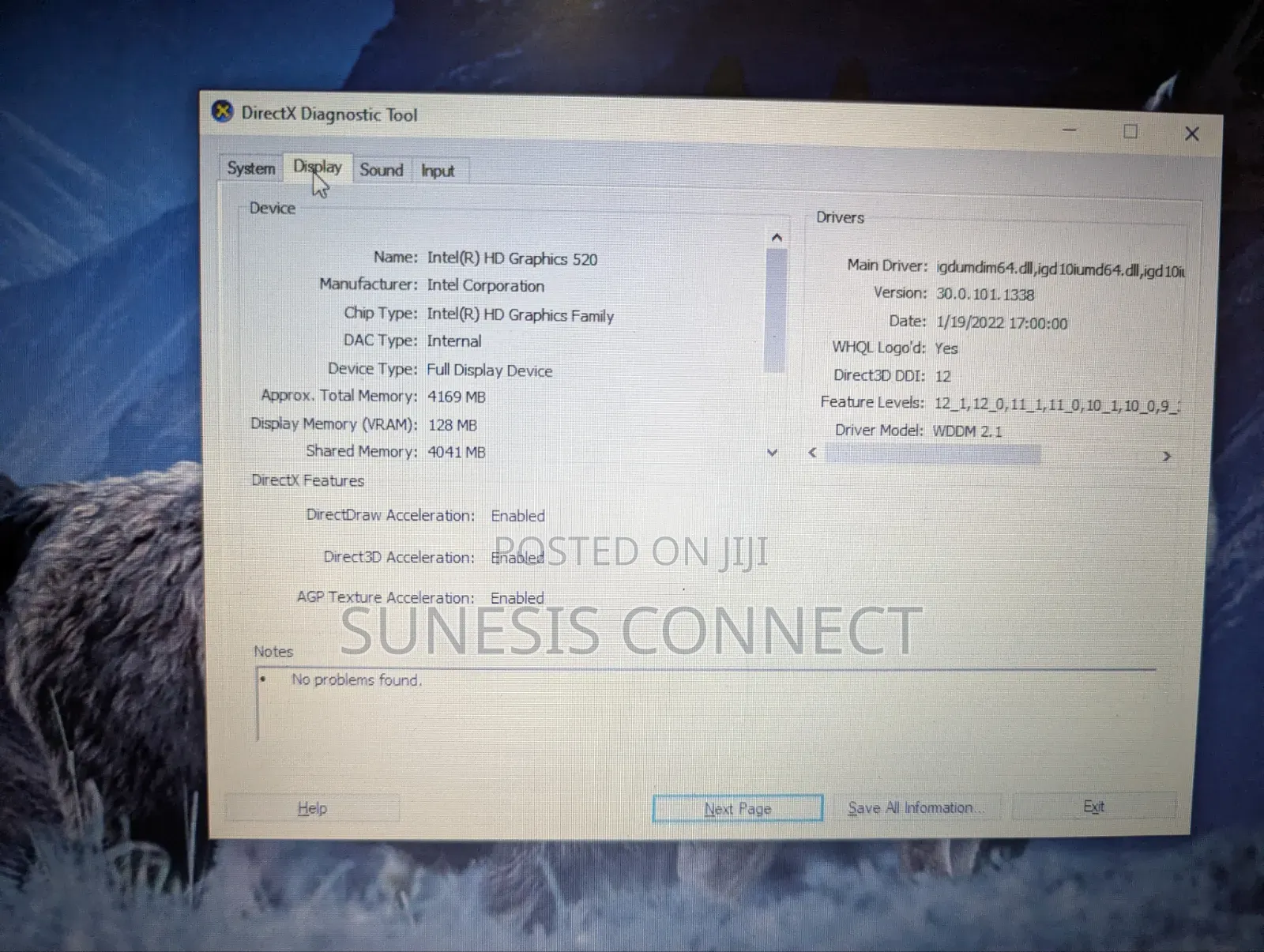Click the 'Display Memory (VRAM):' label

tap(333, 424)
